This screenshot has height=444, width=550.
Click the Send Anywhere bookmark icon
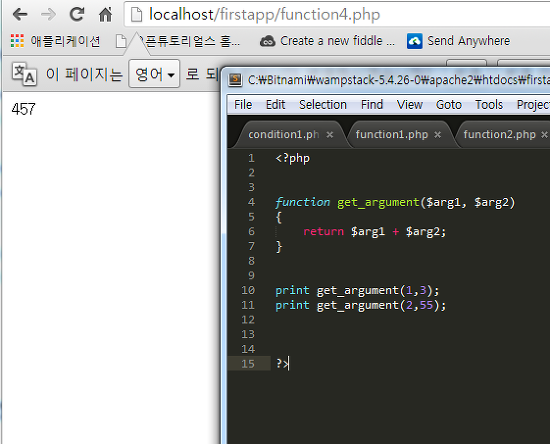click(415, 41)
